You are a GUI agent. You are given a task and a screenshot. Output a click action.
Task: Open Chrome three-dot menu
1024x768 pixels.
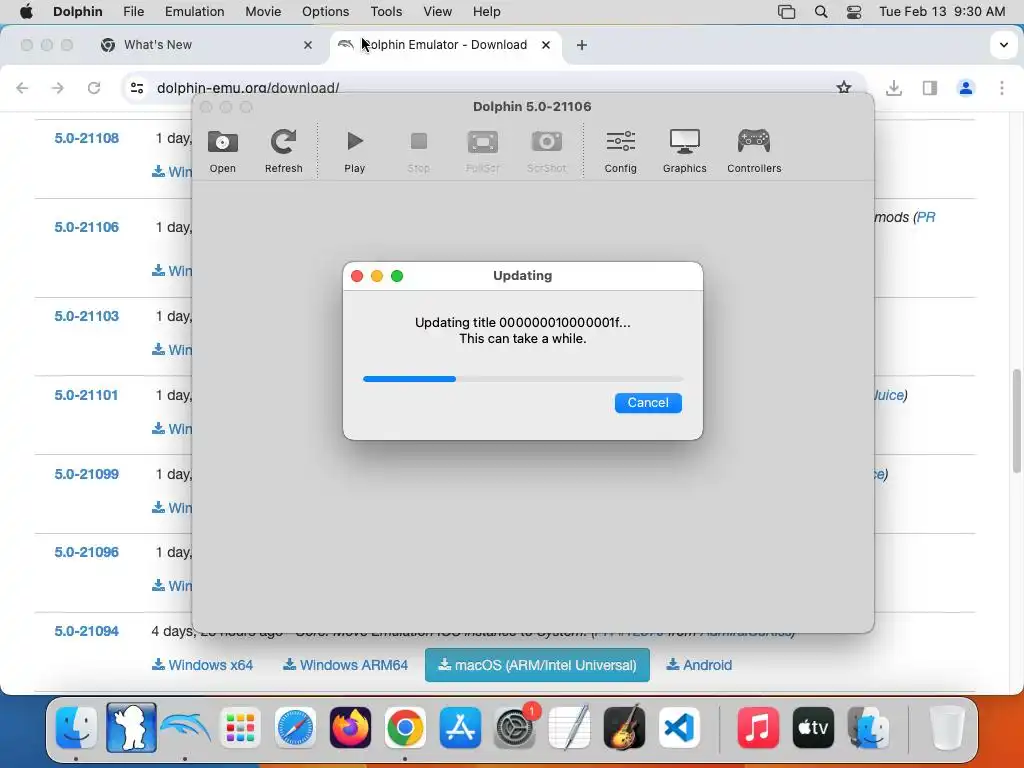click(1002, 88)
